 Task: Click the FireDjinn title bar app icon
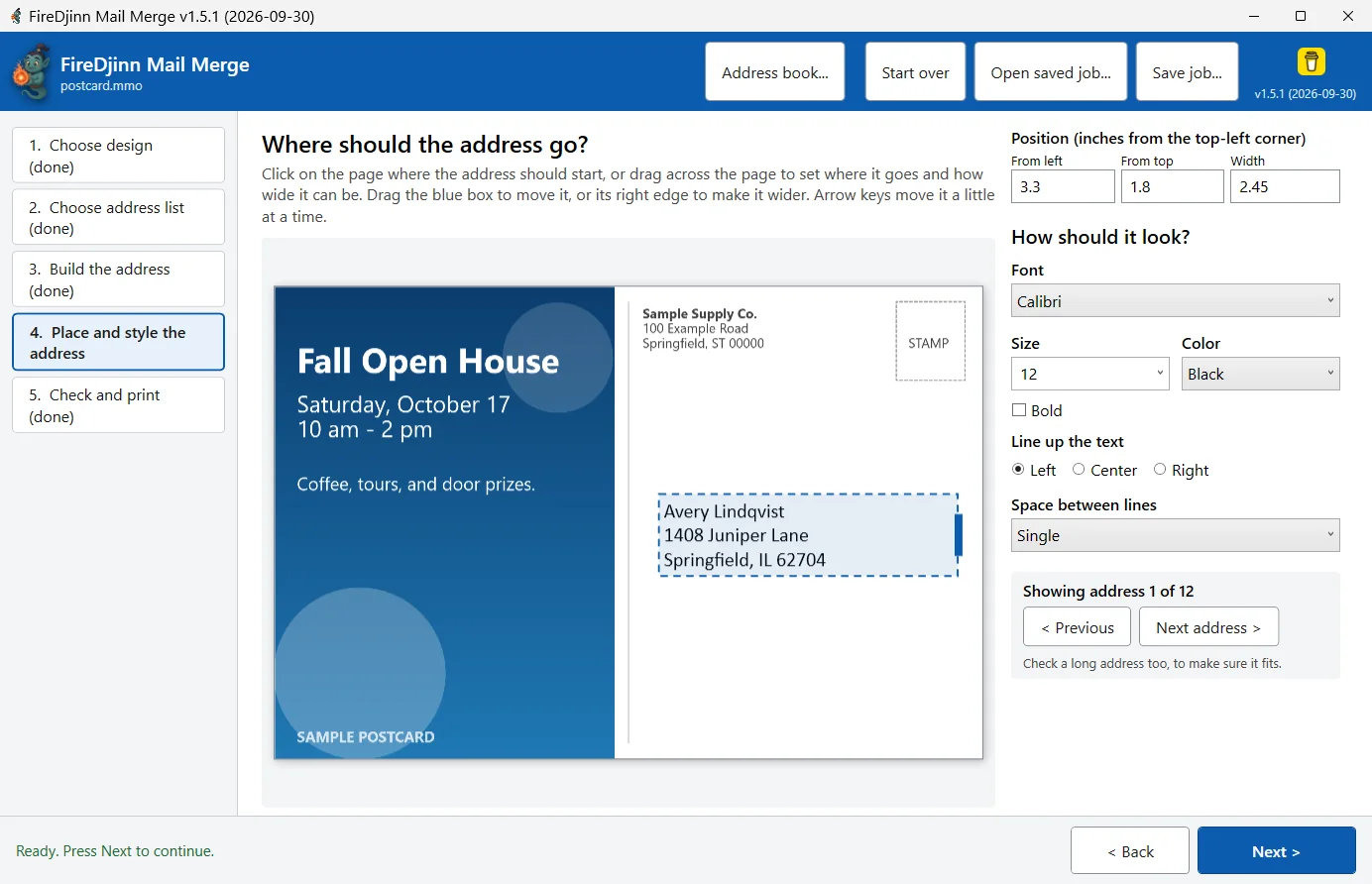point(16,16)
